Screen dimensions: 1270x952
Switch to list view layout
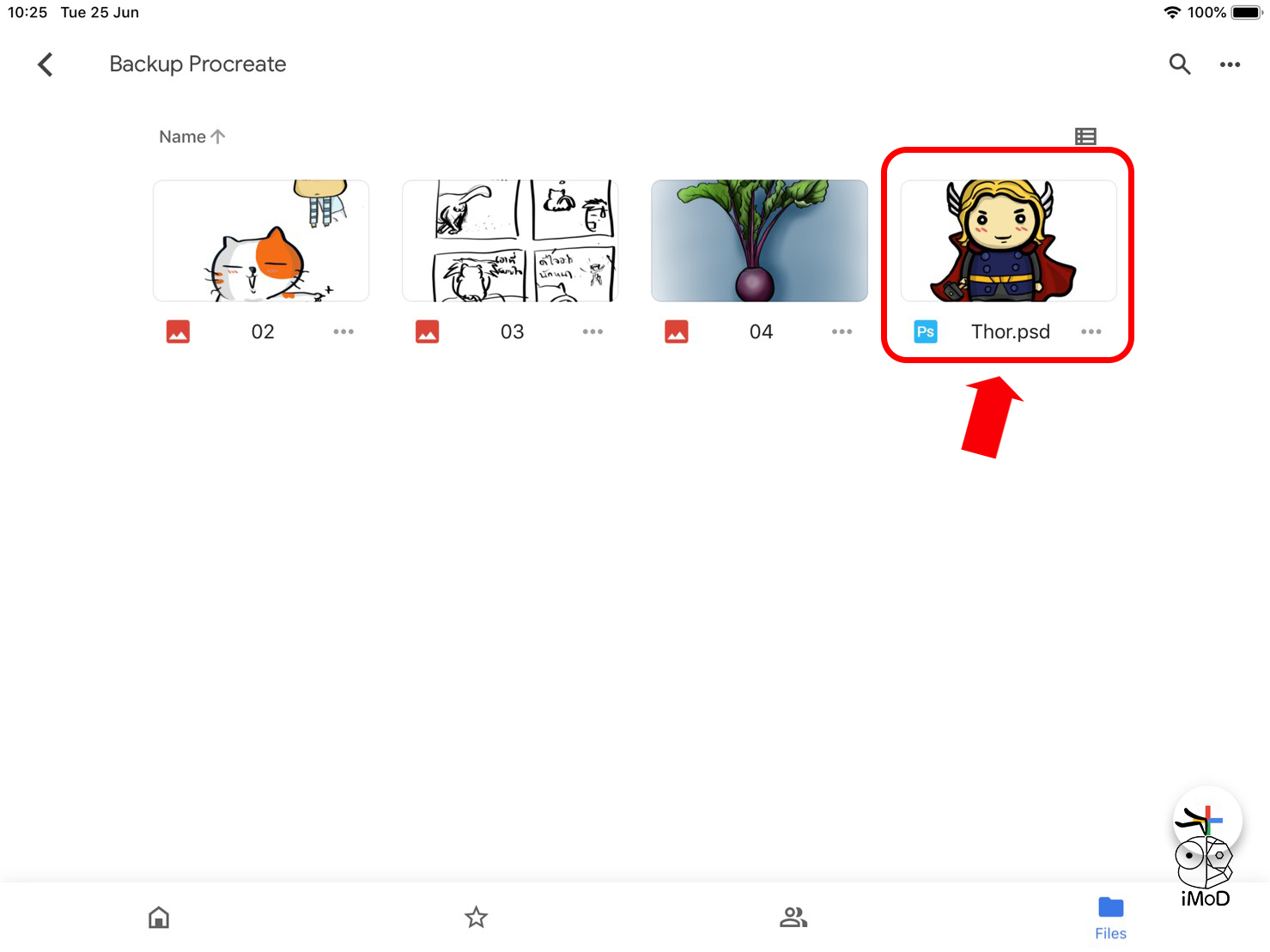click(x=1085, y=136)
